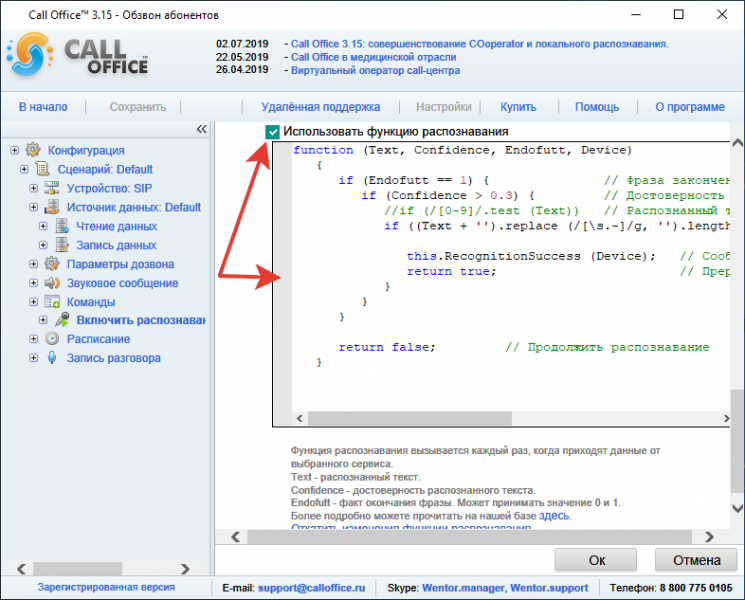Click the Параметры дозвона gear icon

tap(52, 264)
